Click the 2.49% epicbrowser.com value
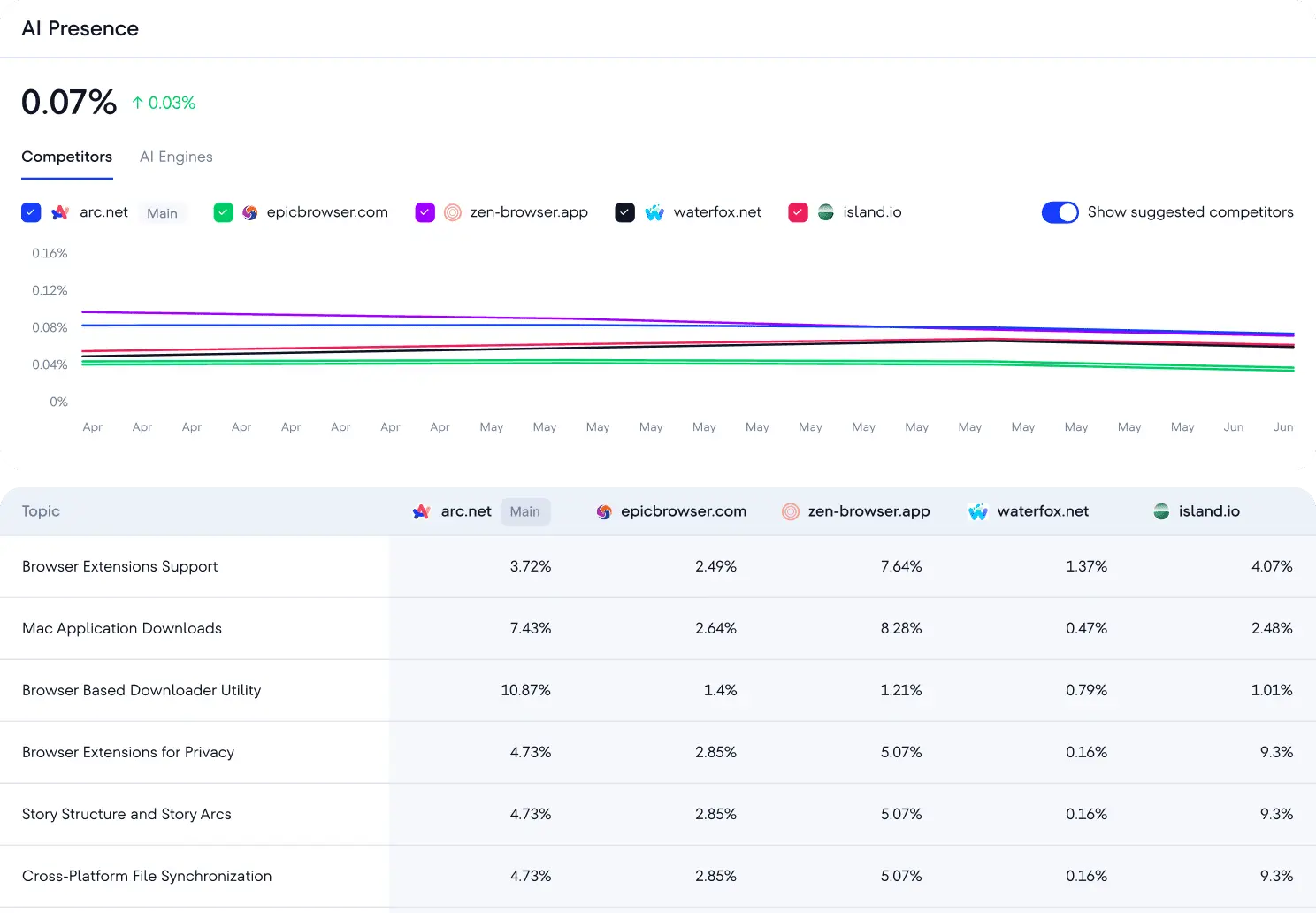Viewport: 1316px width, 913px height. click(x=716, y=566)
